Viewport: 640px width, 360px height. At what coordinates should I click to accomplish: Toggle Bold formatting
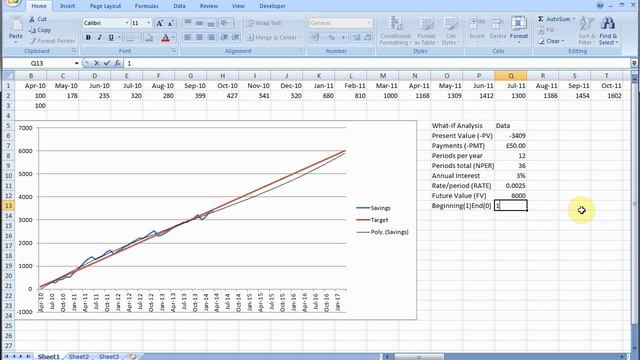[88, 38]
